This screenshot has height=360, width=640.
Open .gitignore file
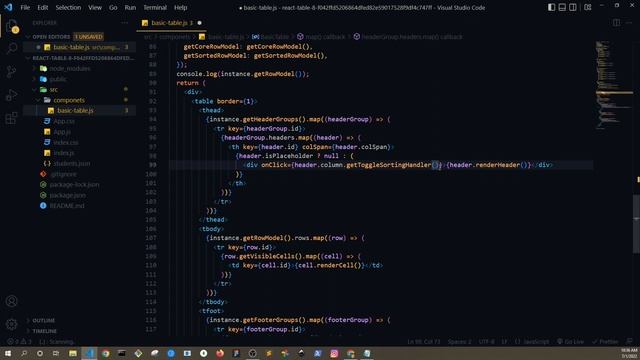tap(63, 174)
